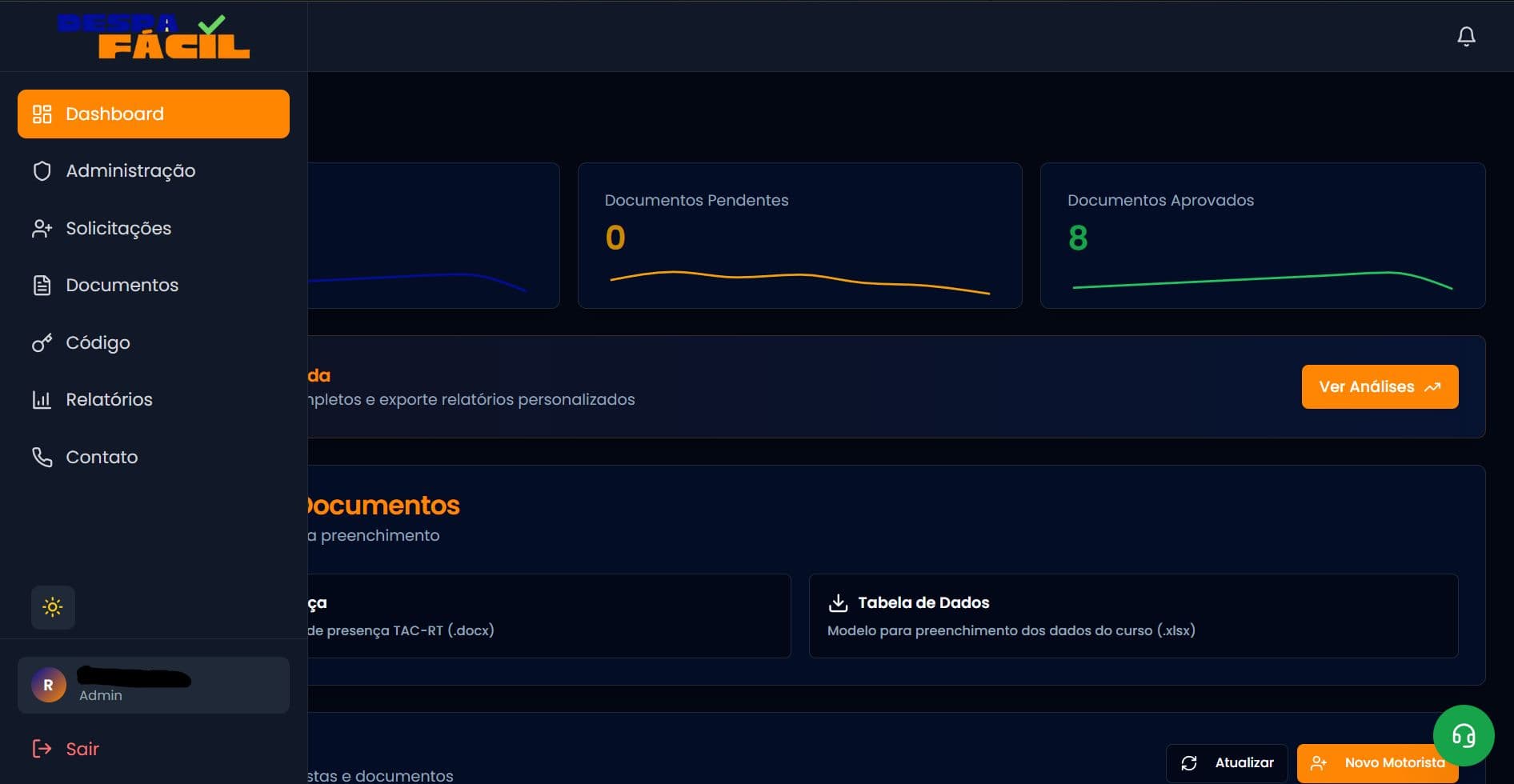
Task: Click the Administração shield icon
Action: coord(42,171)
